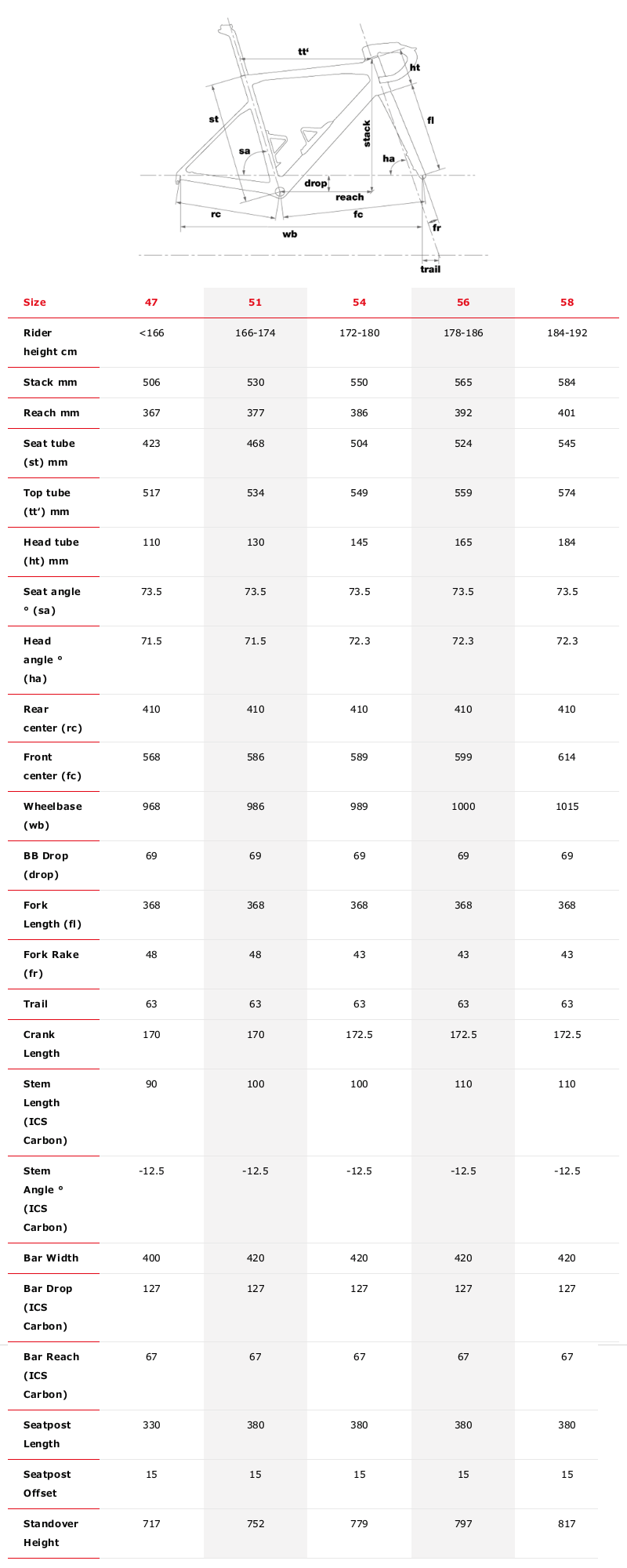
Task: Click the Standover Height row label
Action: (x=51, y=1534)
